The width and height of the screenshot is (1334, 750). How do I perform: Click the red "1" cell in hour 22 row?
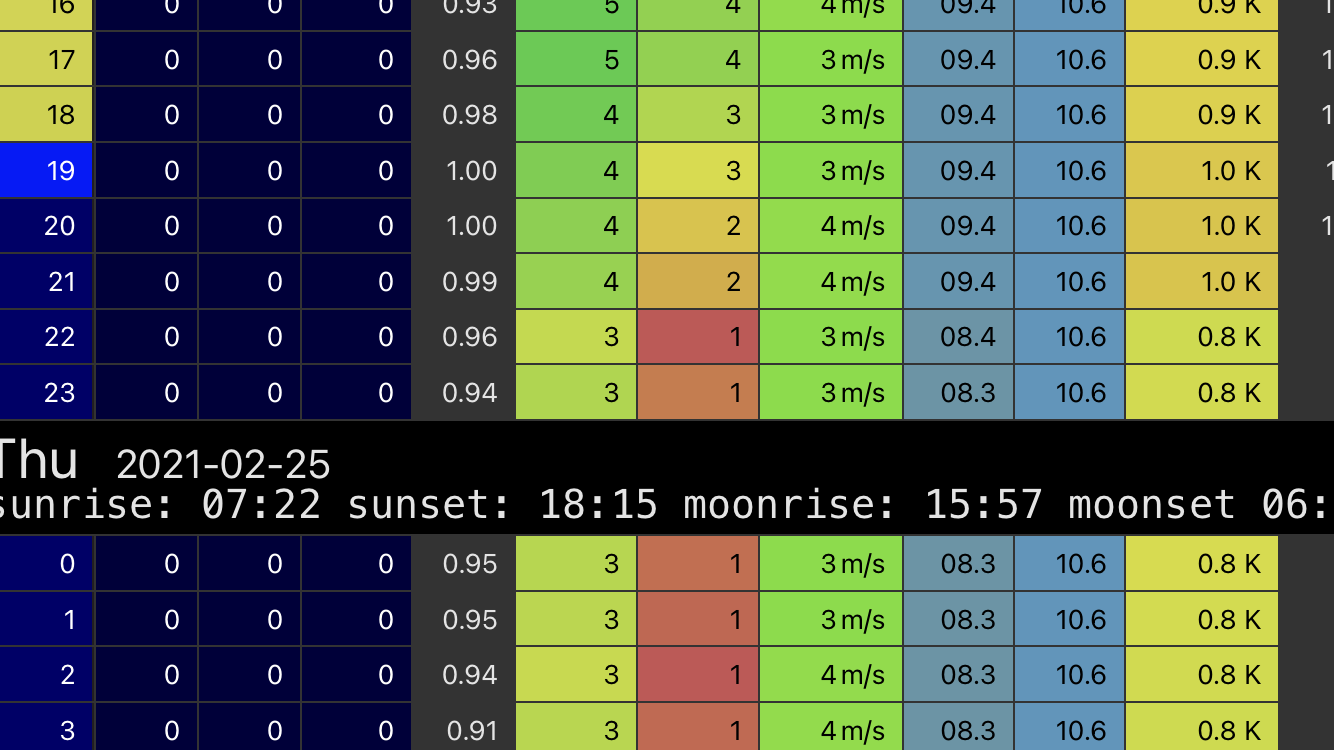point(698,337)
